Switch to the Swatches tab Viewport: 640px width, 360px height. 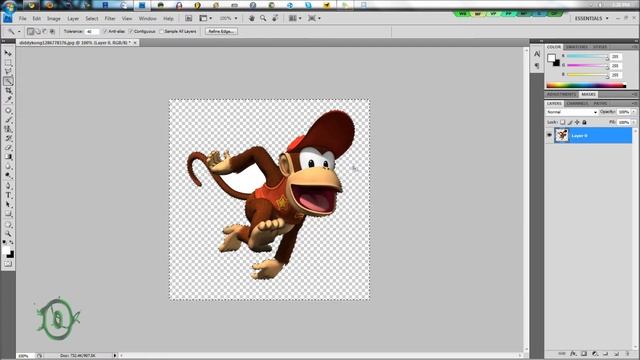[576, 47]
